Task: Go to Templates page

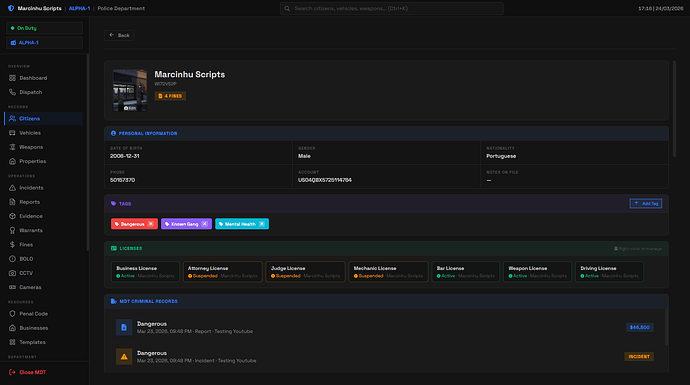Action: coord(44,342)
